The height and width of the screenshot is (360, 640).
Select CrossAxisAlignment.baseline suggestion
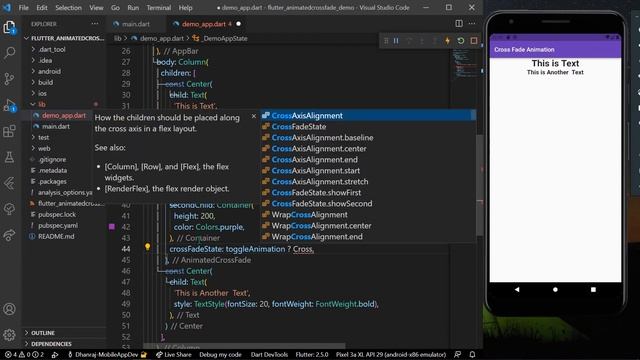[x=368, y=138]
